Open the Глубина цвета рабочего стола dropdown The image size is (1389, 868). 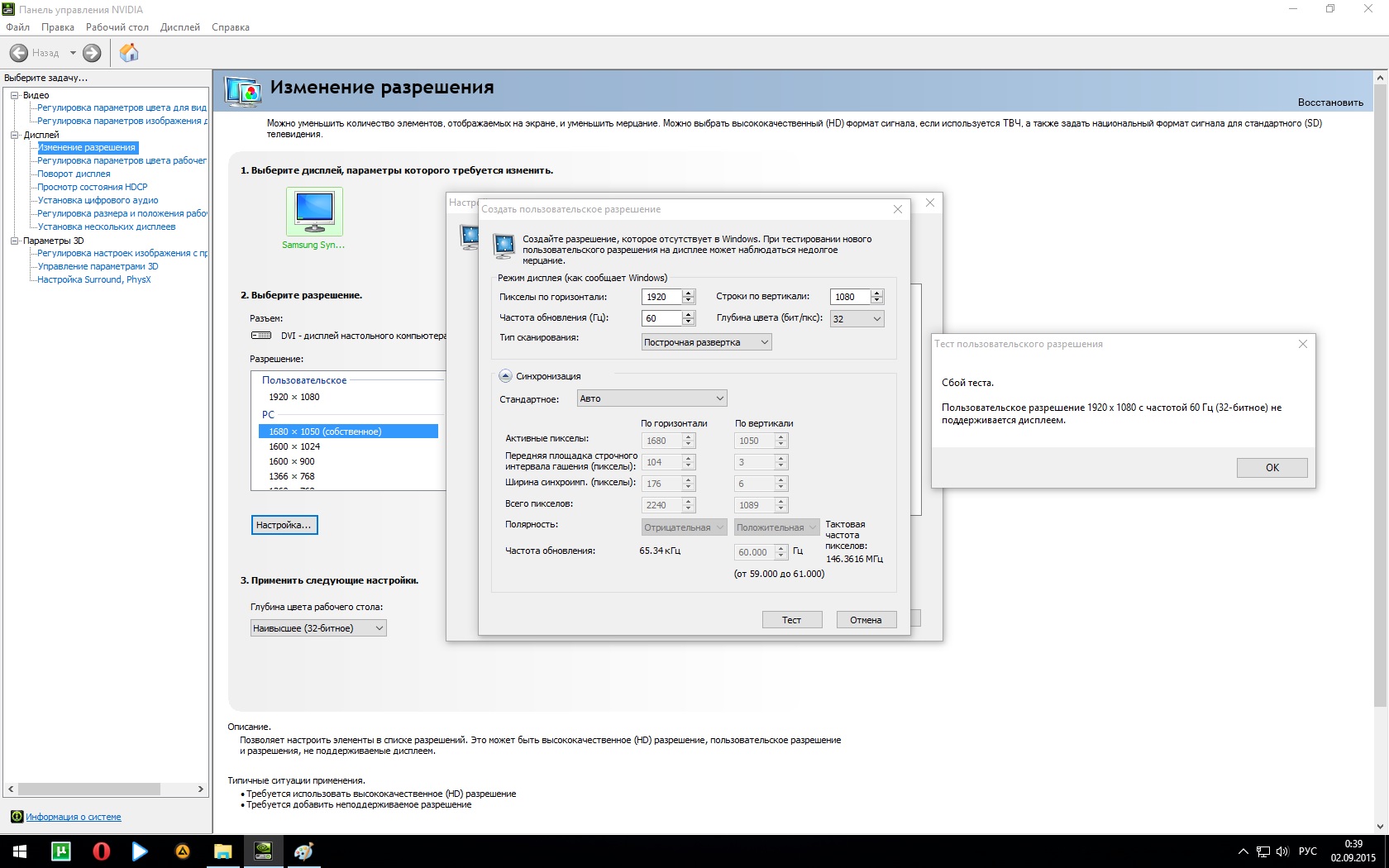(318, 628)
